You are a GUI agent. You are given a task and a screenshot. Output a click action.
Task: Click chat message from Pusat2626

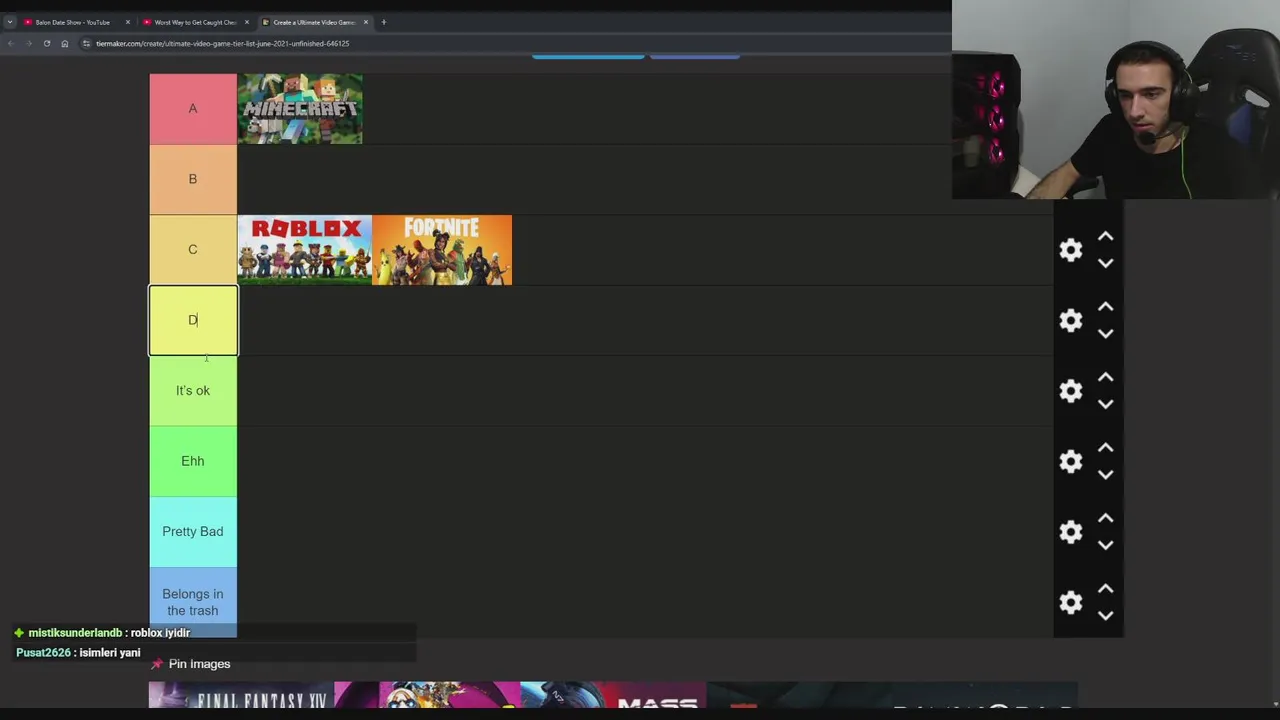point(78,653)
